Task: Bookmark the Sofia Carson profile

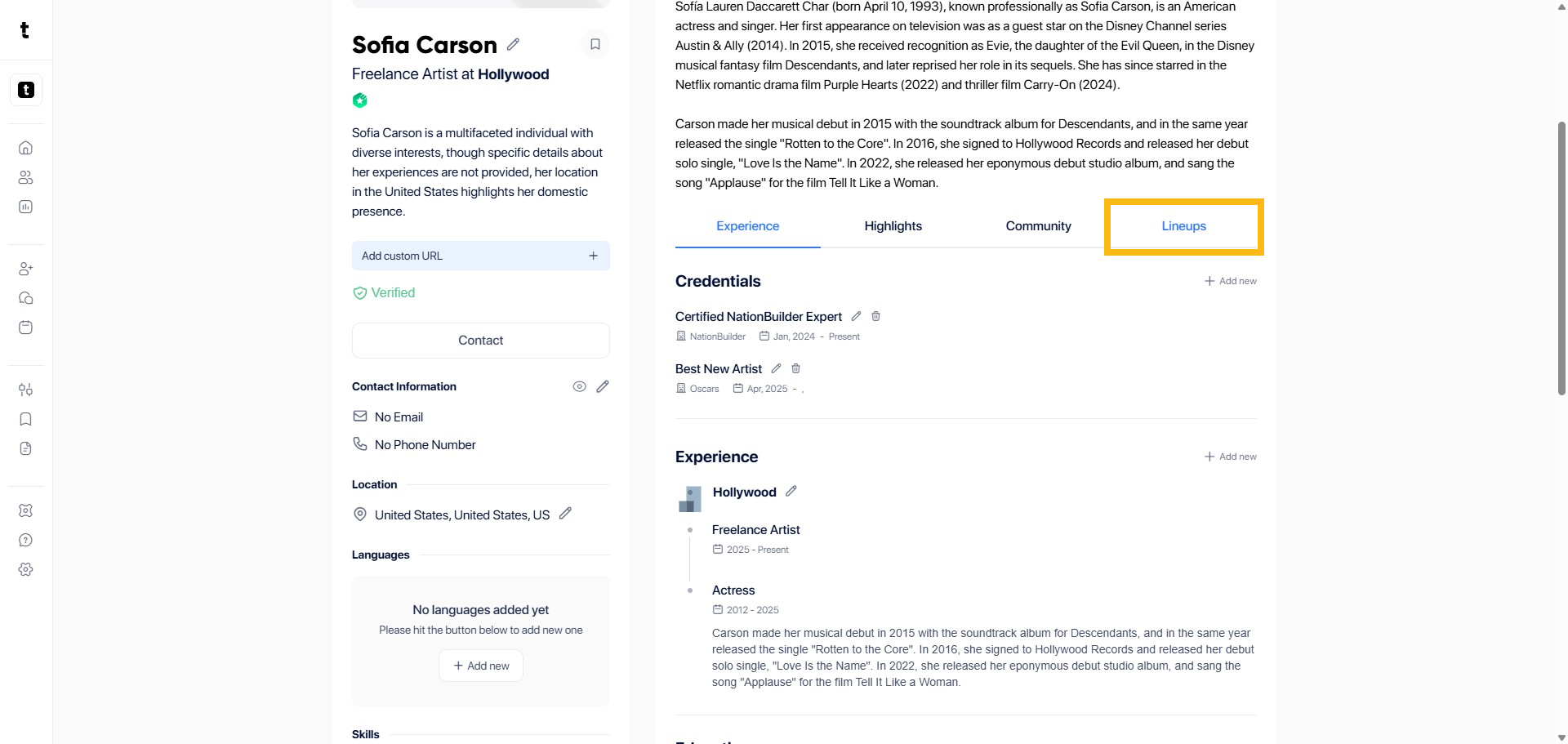Action: pyautogui.click(x=595, y=44)
